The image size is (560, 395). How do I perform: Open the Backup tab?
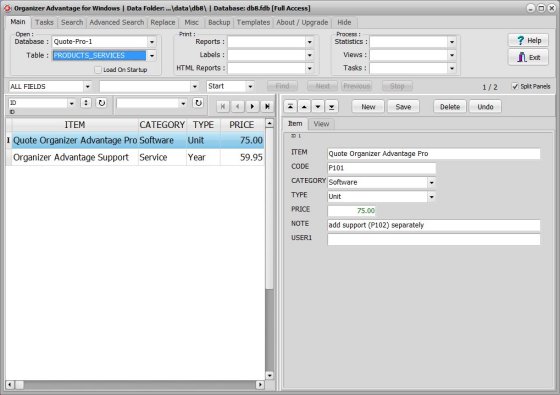coord(219,22)
